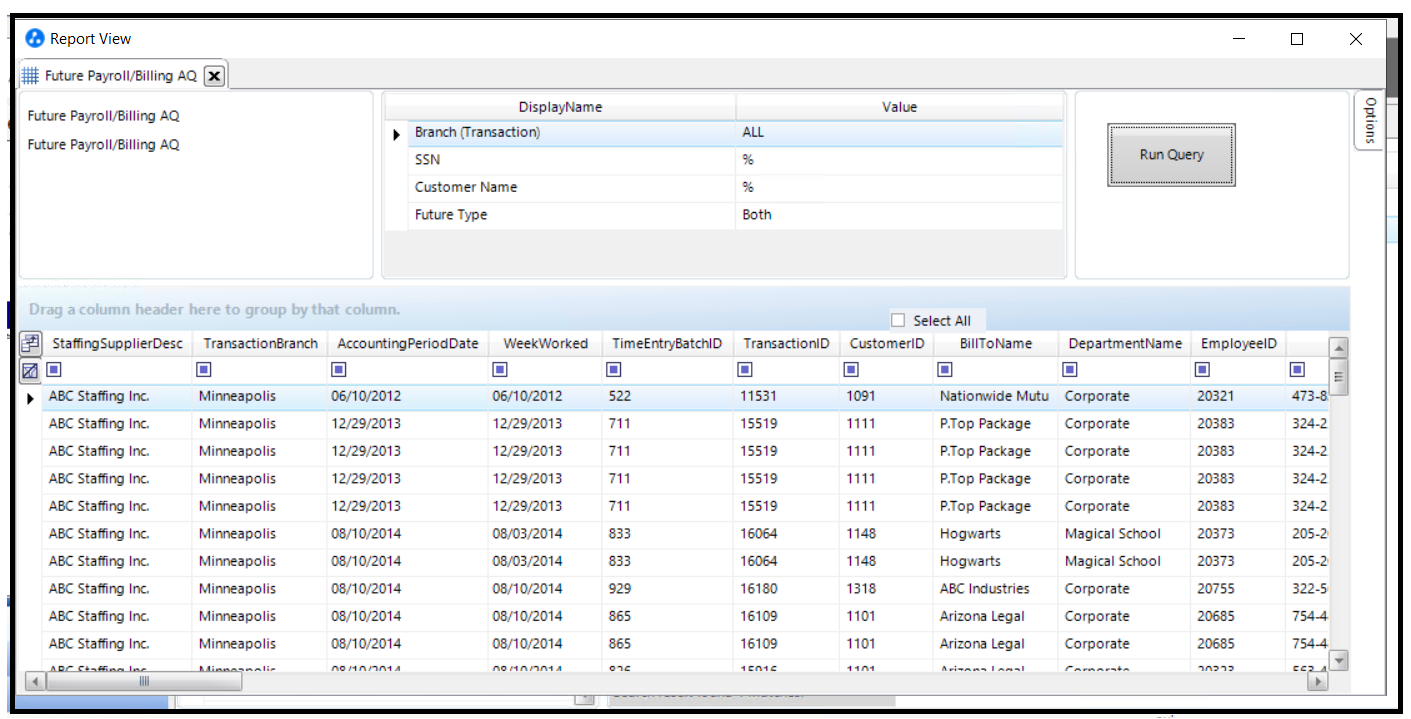Click the grid's vertical scrollbar down arrow
The width and height of the screenshot is (1411, 719).
[1339, 659]
